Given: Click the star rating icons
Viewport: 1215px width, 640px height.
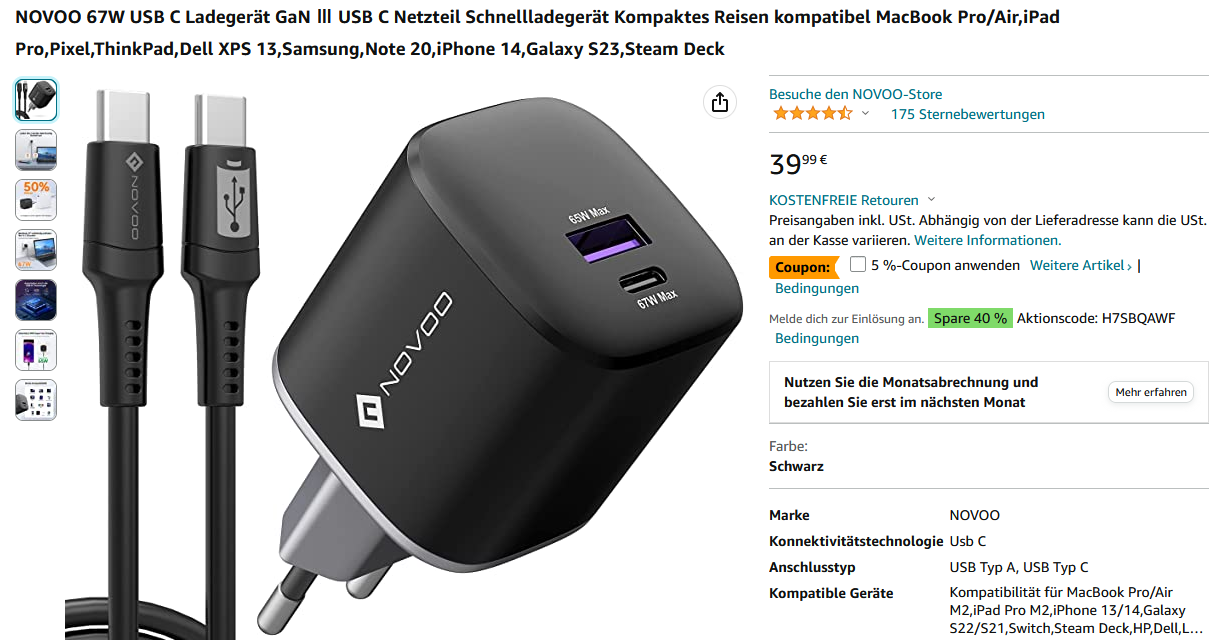Looking at the screenshot, I should click(x=811, y=114).
